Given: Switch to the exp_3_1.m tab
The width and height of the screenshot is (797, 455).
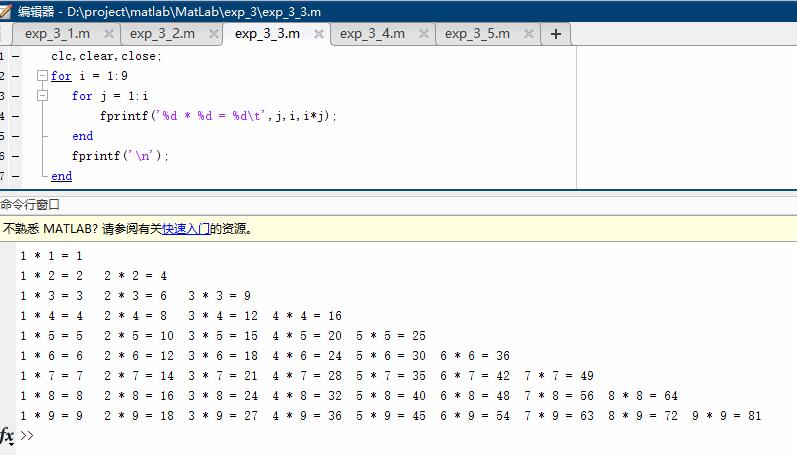Looking at the screenshot, I should 57,34.
